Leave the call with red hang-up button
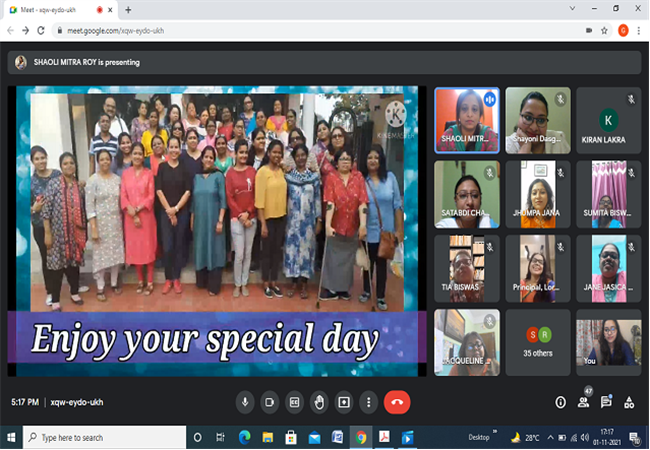This screenshot has width=650, height=450. (x=397, y=402)
